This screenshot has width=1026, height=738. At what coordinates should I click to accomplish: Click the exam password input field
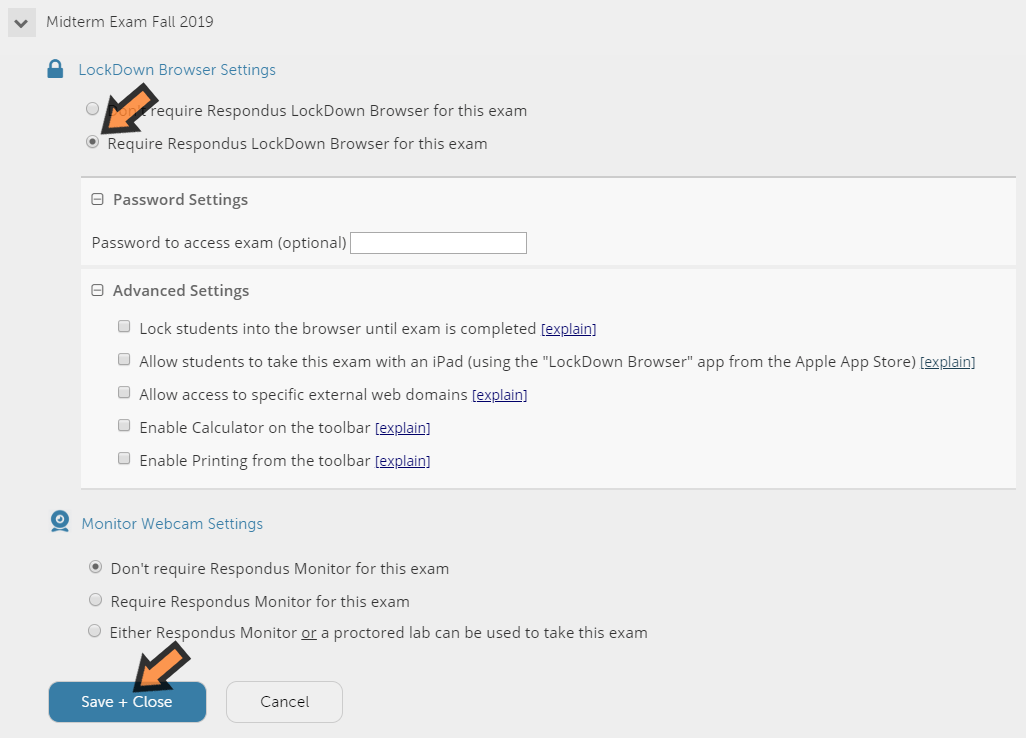438,243
